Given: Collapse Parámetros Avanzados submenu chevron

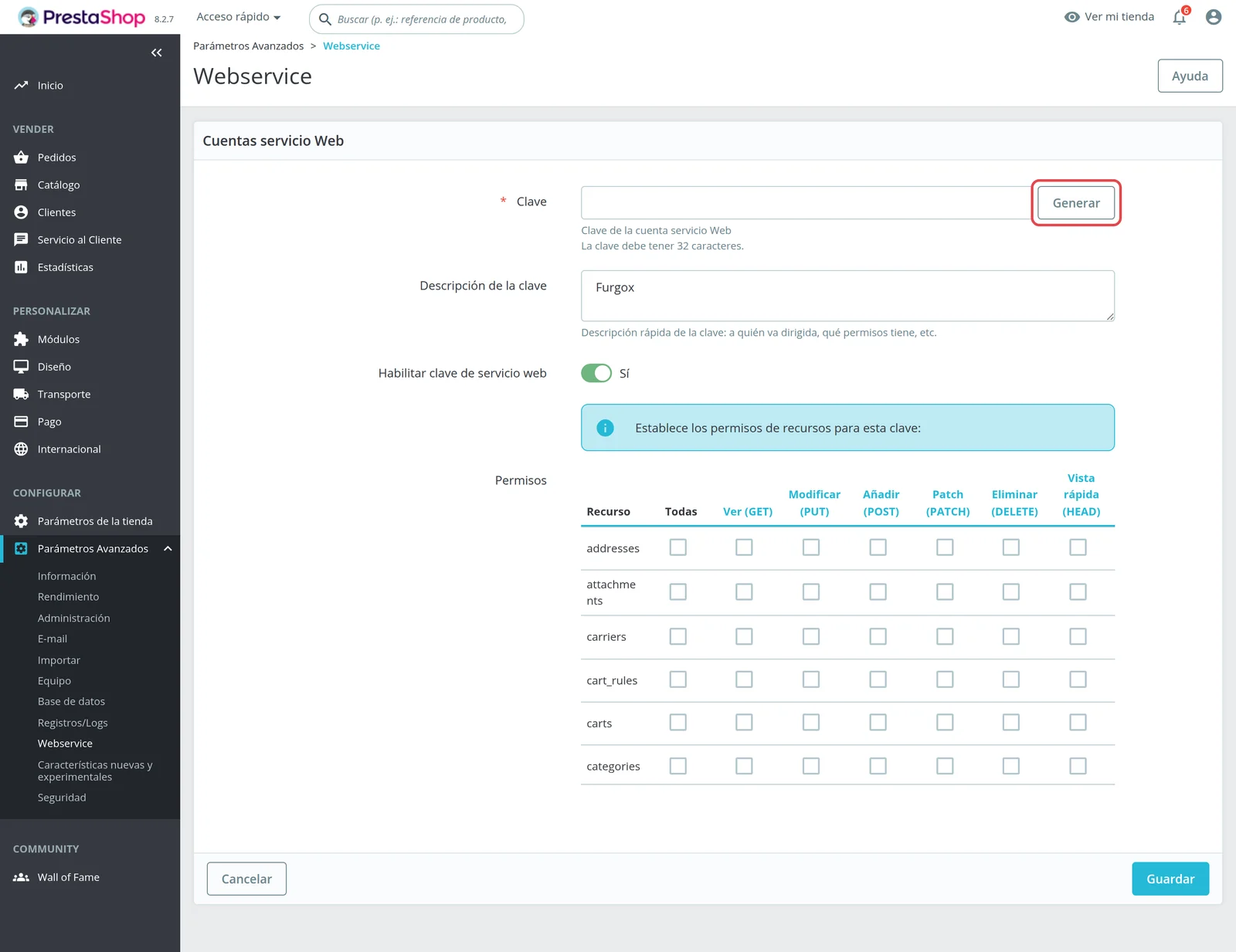Looking at the screenshot, I should pos(168,548).
